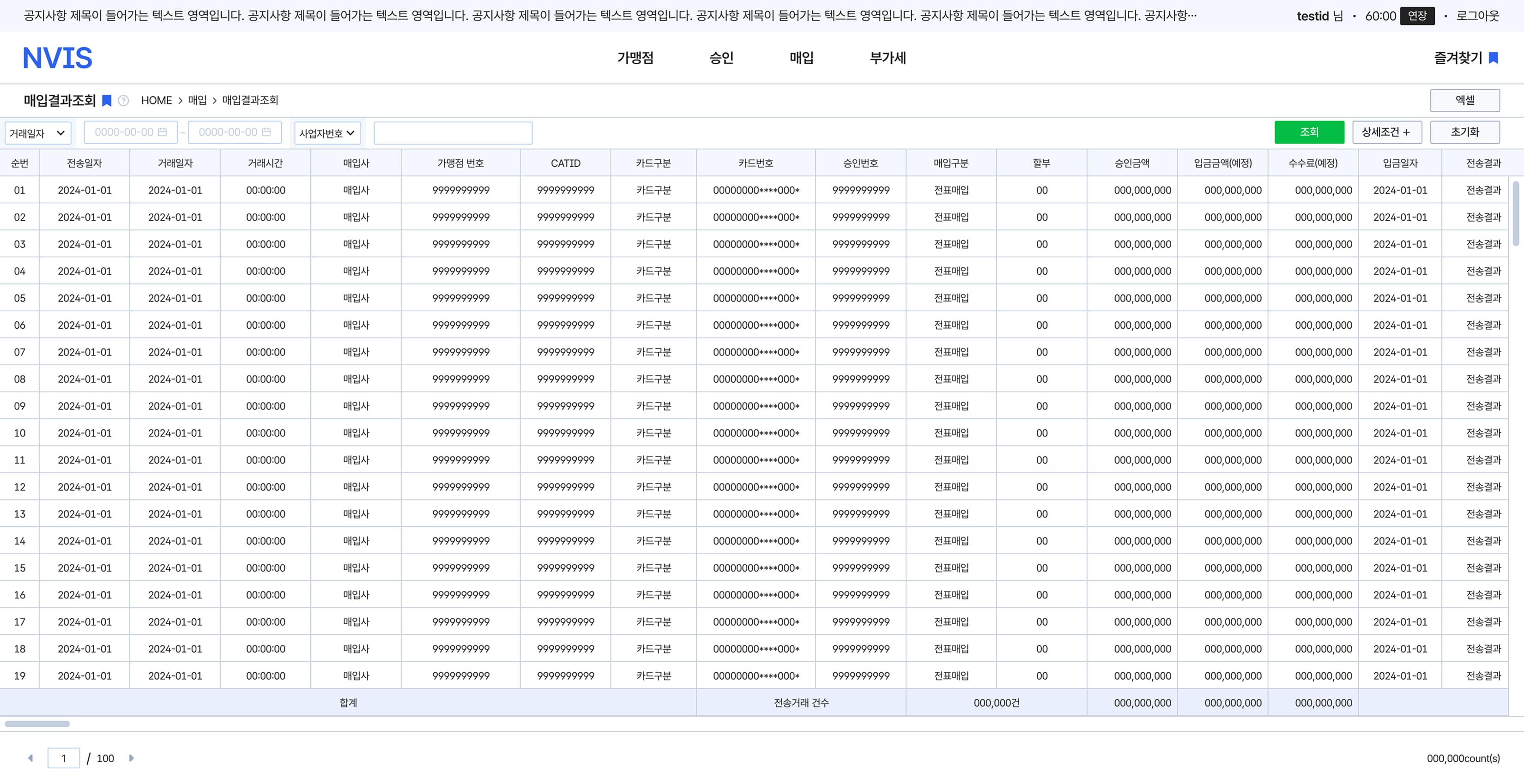Click the 승인금액 column header
Viewport: 1524px width, 784px height.
click(x=1132, y=163)
